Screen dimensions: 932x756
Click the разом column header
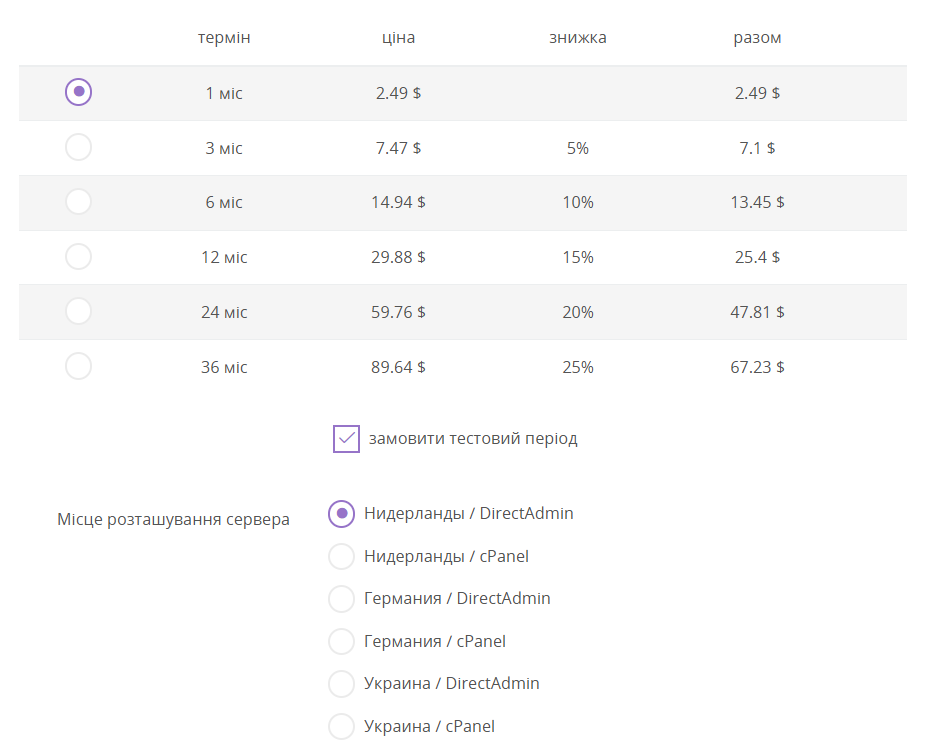click(757, 38)
